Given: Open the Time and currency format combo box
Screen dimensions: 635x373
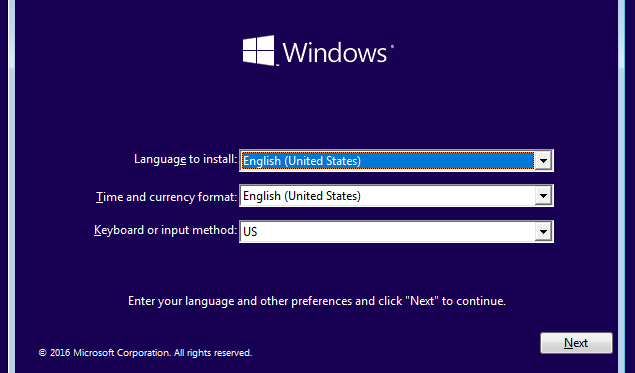Looking at the screenshot, I should (396, 196).
